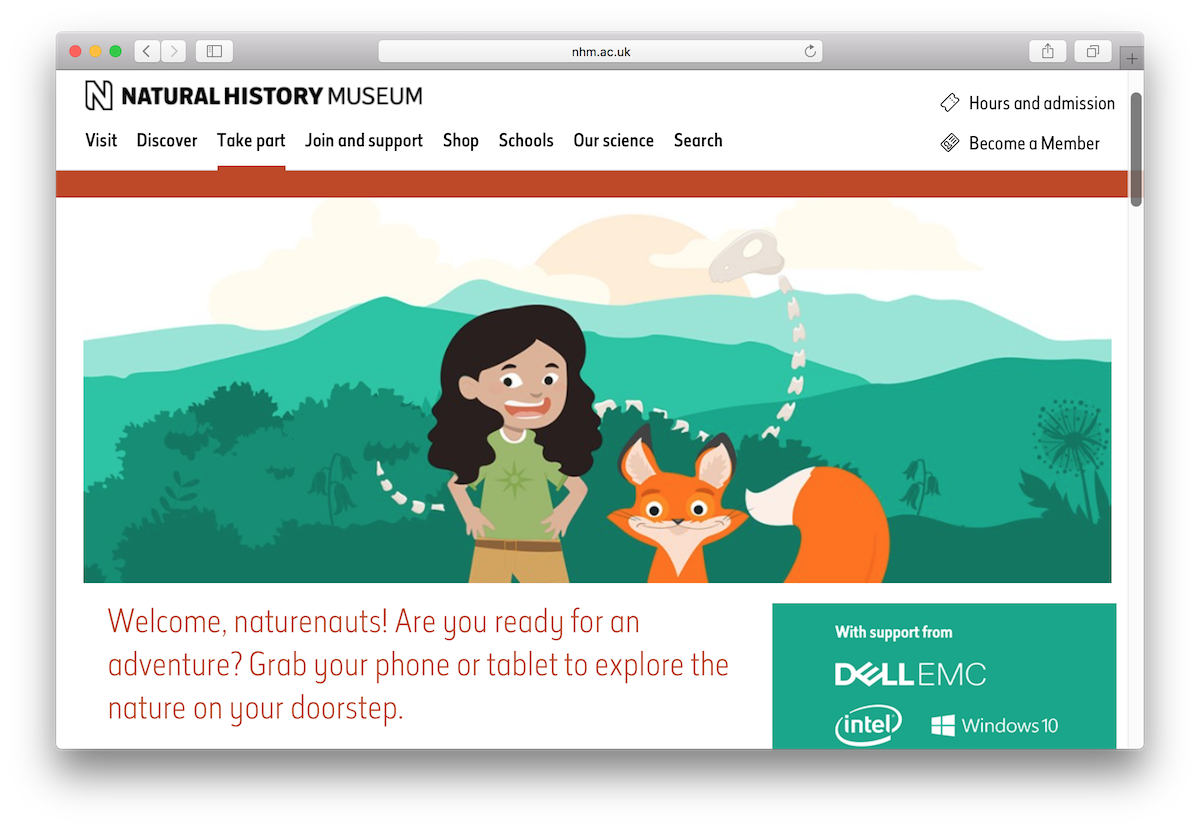This screenshot has width=1200, height=829.
Task: Add a new tab with plus button
Action: [x=1132, y=59]
